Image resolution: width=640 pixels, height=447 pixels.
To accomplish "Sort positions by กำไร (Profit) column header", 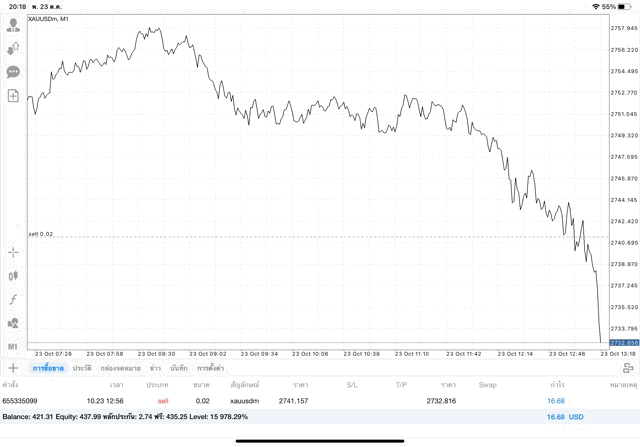I will coord(555,384).
